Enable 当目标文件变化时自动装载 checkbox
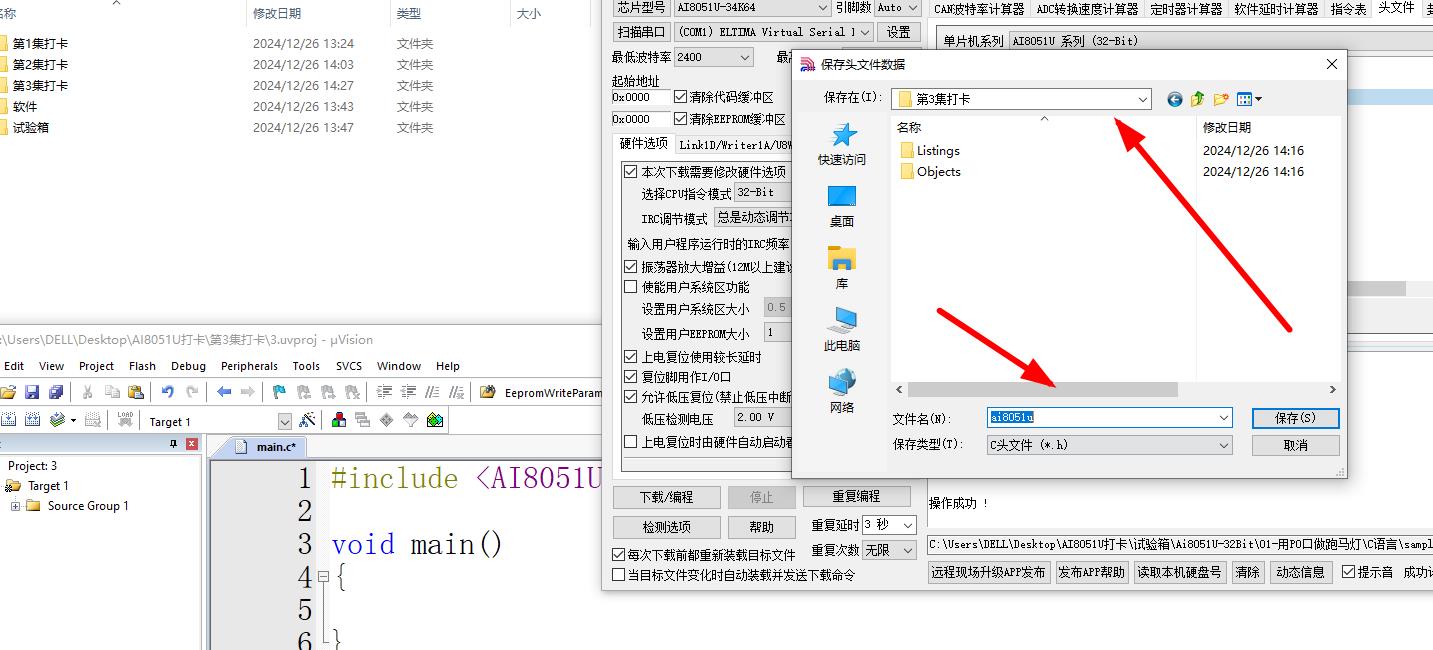Viewport: 1433px width, 650px height. pos(619,575)
